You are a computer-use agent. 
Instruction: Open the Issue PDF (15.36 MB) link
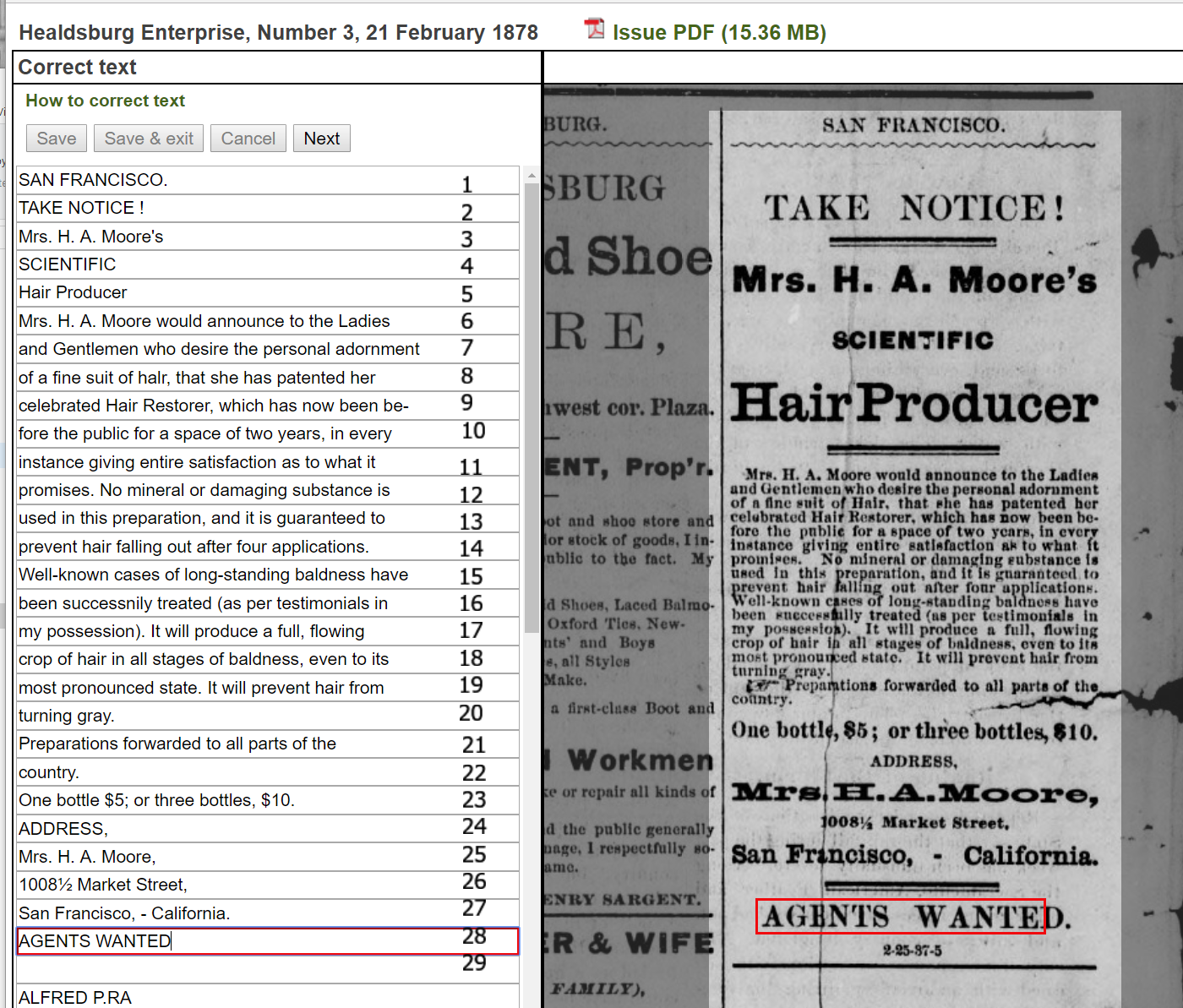(719, 33)
